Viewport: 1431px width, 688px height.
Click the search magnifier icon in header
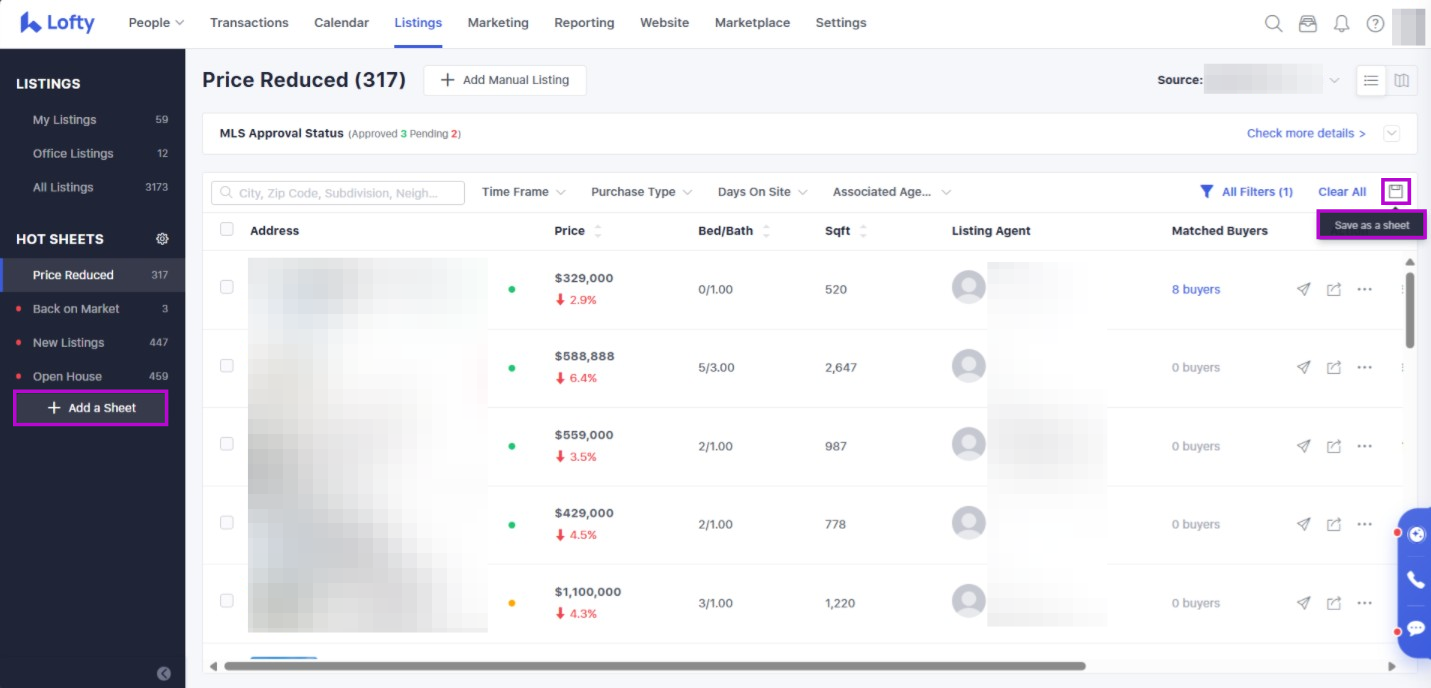(x=1273, y=24)
